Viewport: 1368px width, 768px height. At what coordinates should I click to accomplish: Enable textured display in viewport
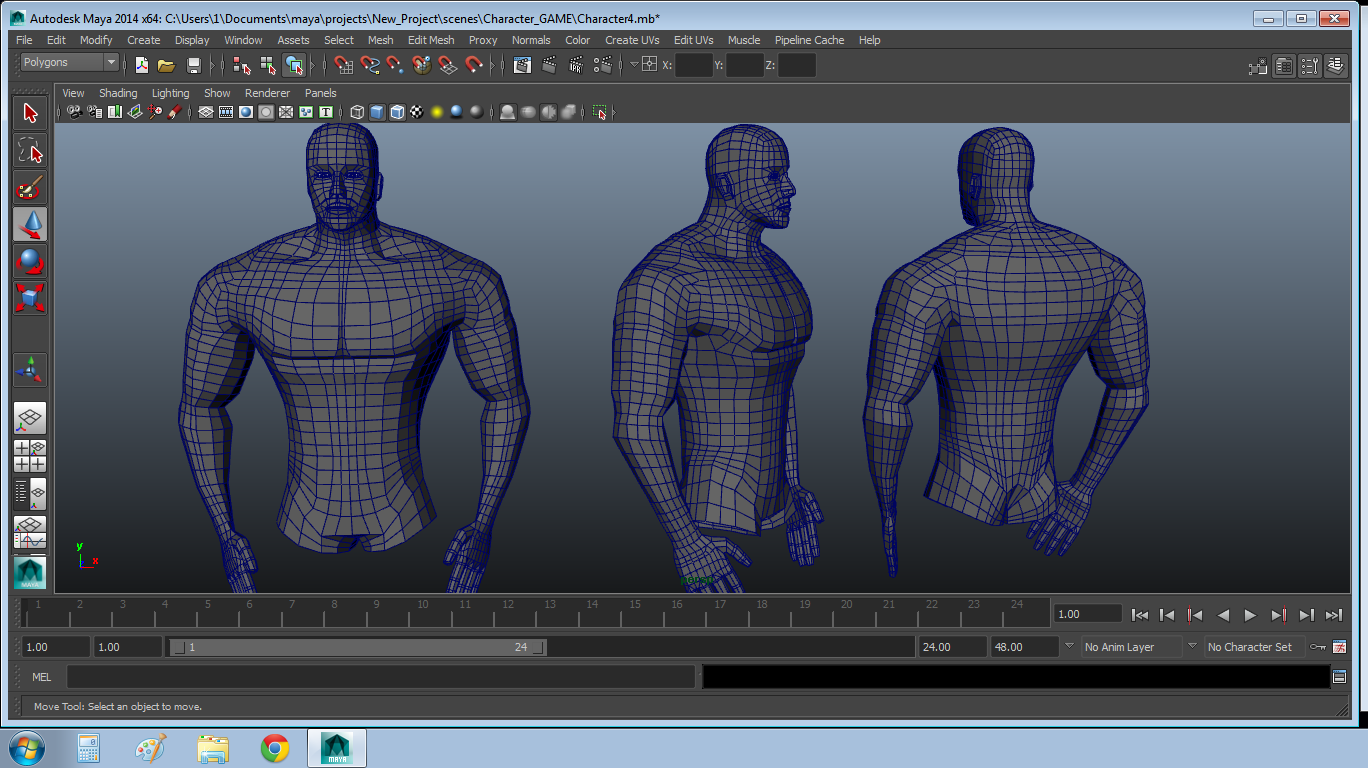[x=417, y=112]
